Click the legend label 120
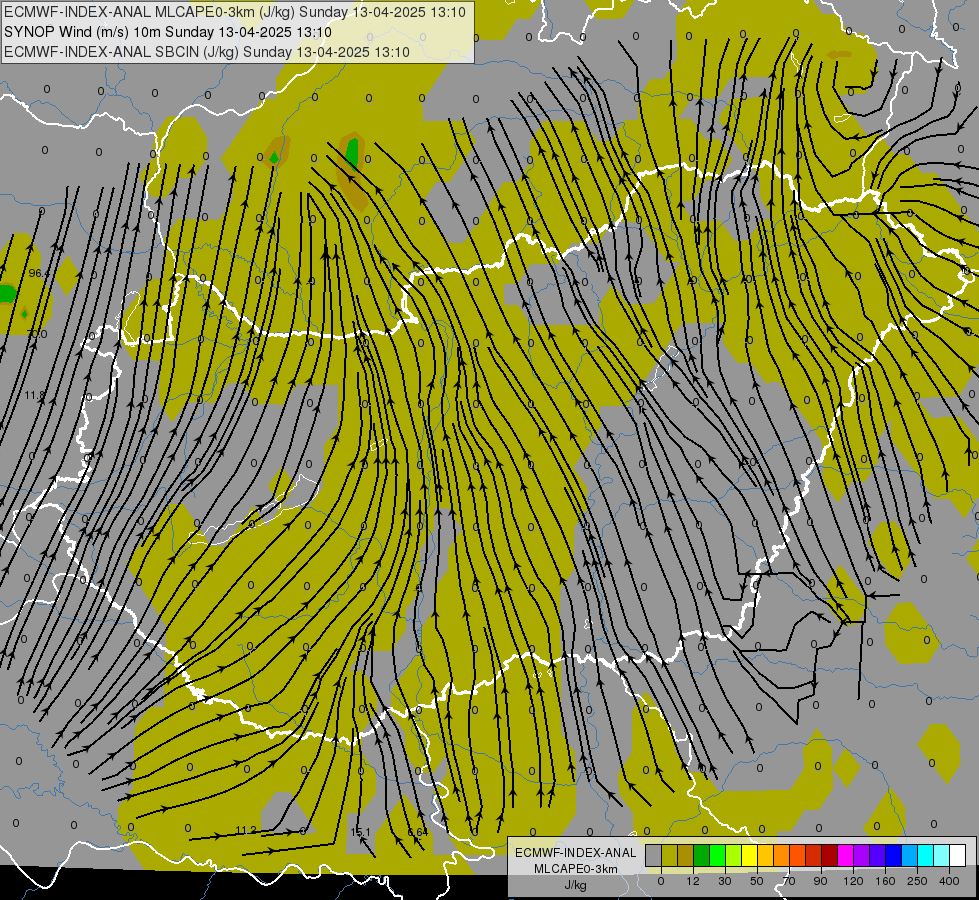Screen dimensions: 979x900 pos(853,881)
